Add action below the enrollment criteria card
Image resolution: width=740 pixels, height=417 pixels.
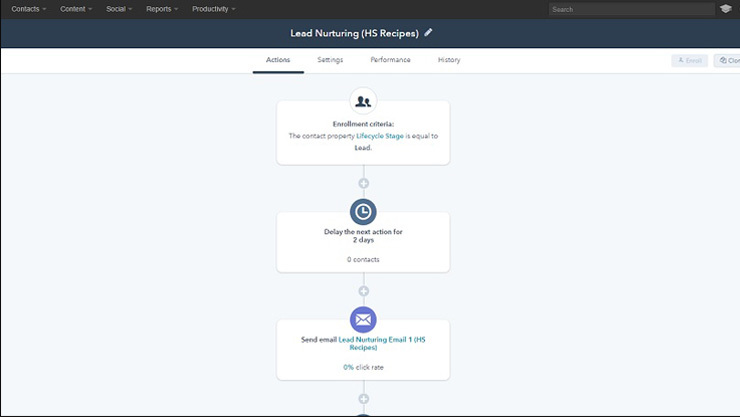pos(363,183)
